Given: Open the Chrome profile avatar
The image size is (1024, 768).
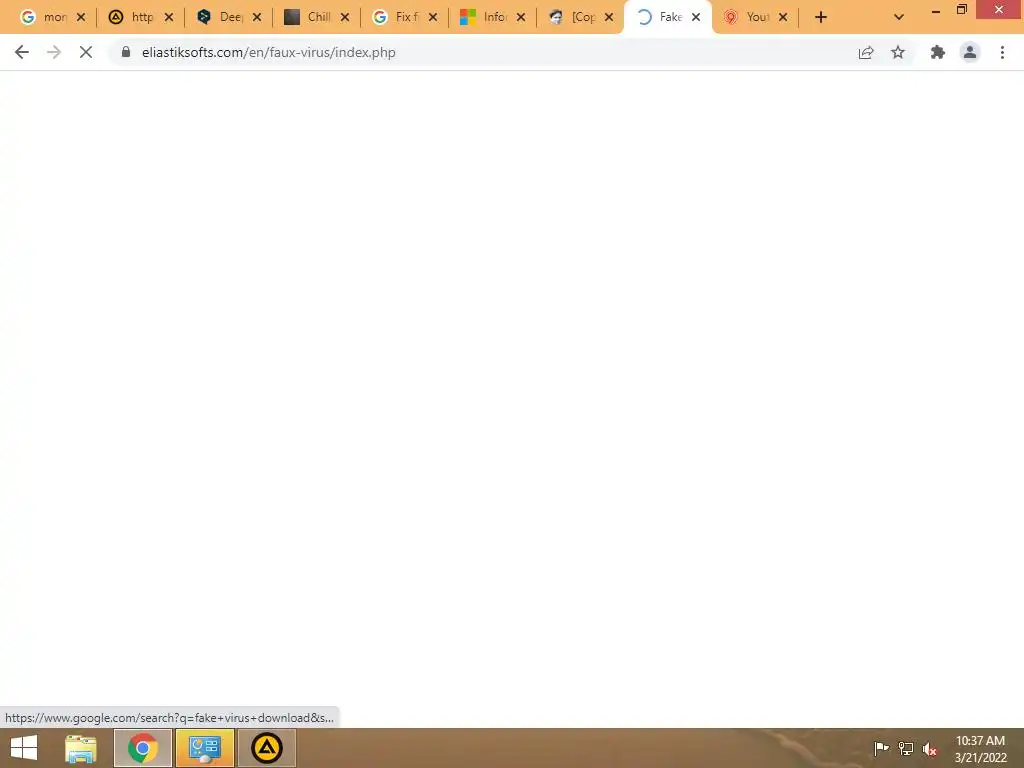Looking at the screenshot, I should click(970, 52).
